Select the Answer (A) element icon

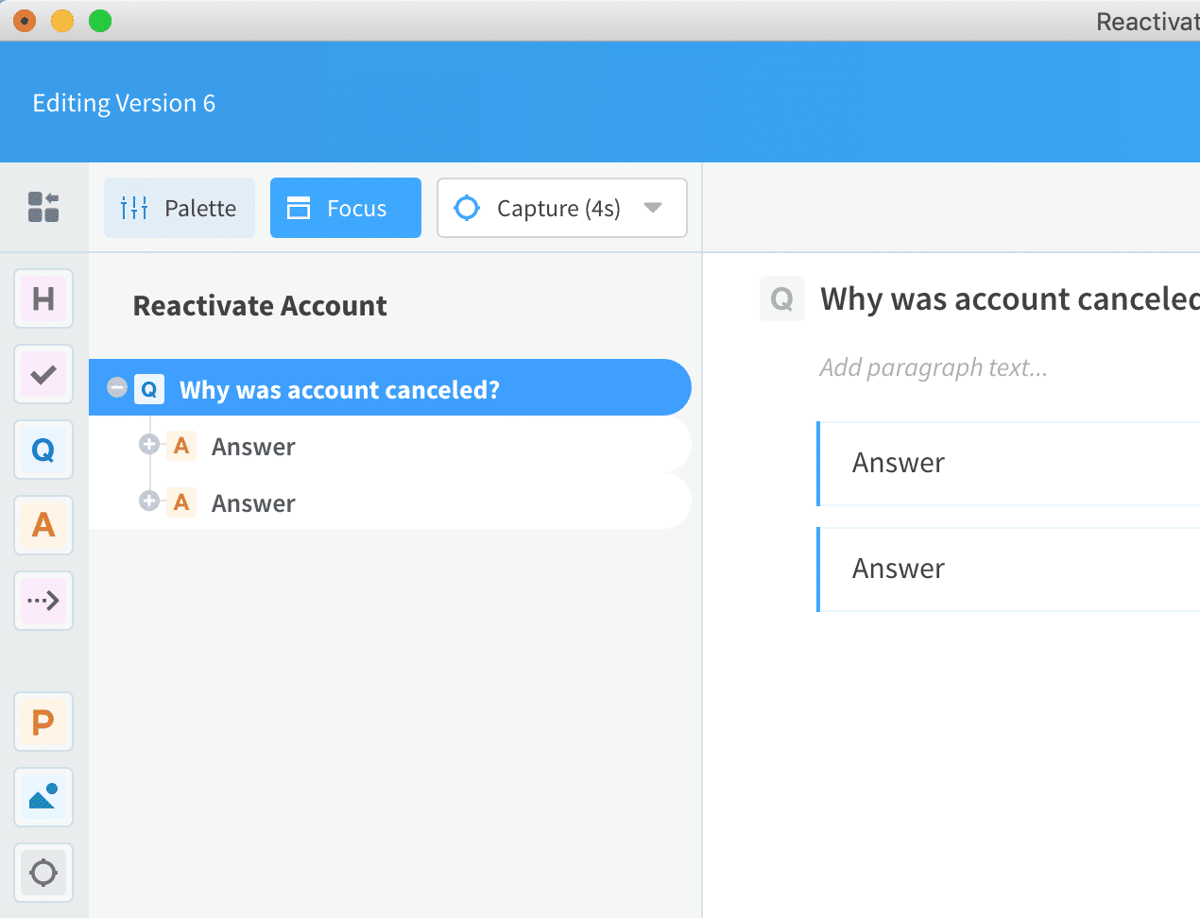[43, 525]
